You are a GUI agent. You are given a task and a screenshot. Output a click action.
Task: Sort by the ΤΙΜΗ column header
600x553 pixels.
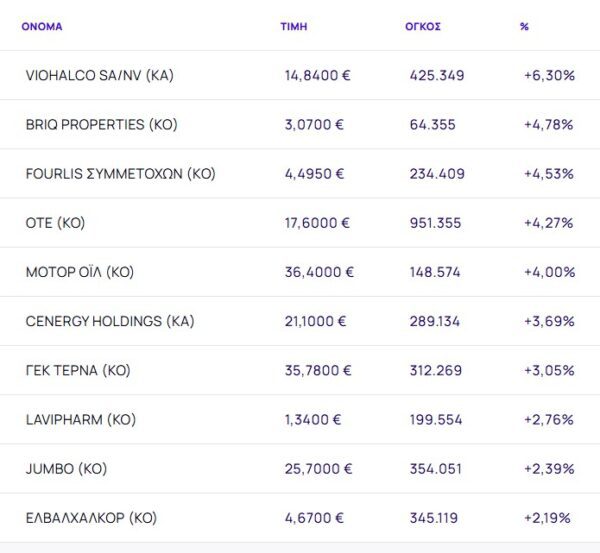pos(294,27)
